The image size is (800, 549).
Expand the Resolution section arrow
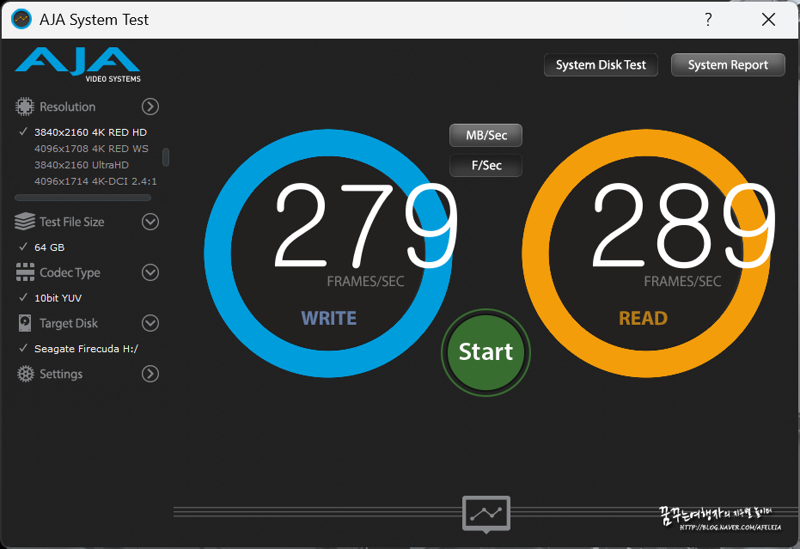[x=150, y=107]
